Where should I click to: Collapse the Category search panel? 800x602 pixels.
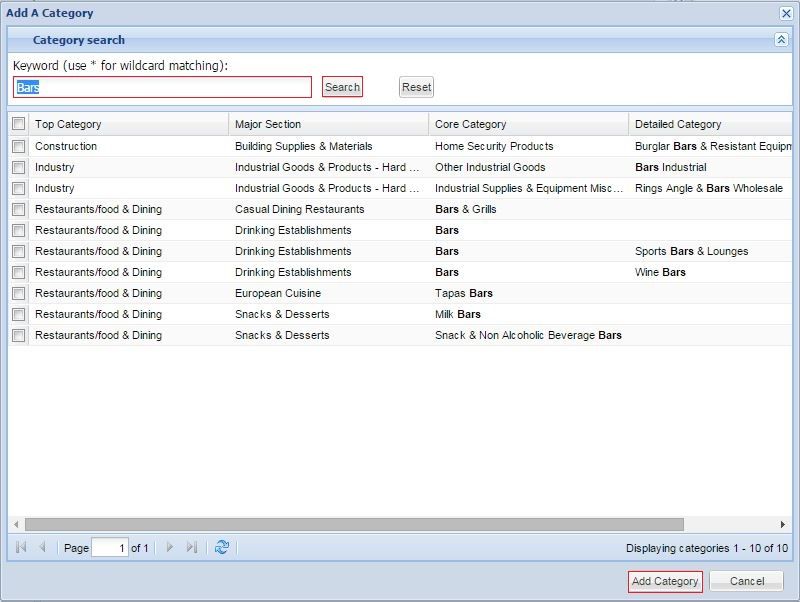tap(781, 40)
